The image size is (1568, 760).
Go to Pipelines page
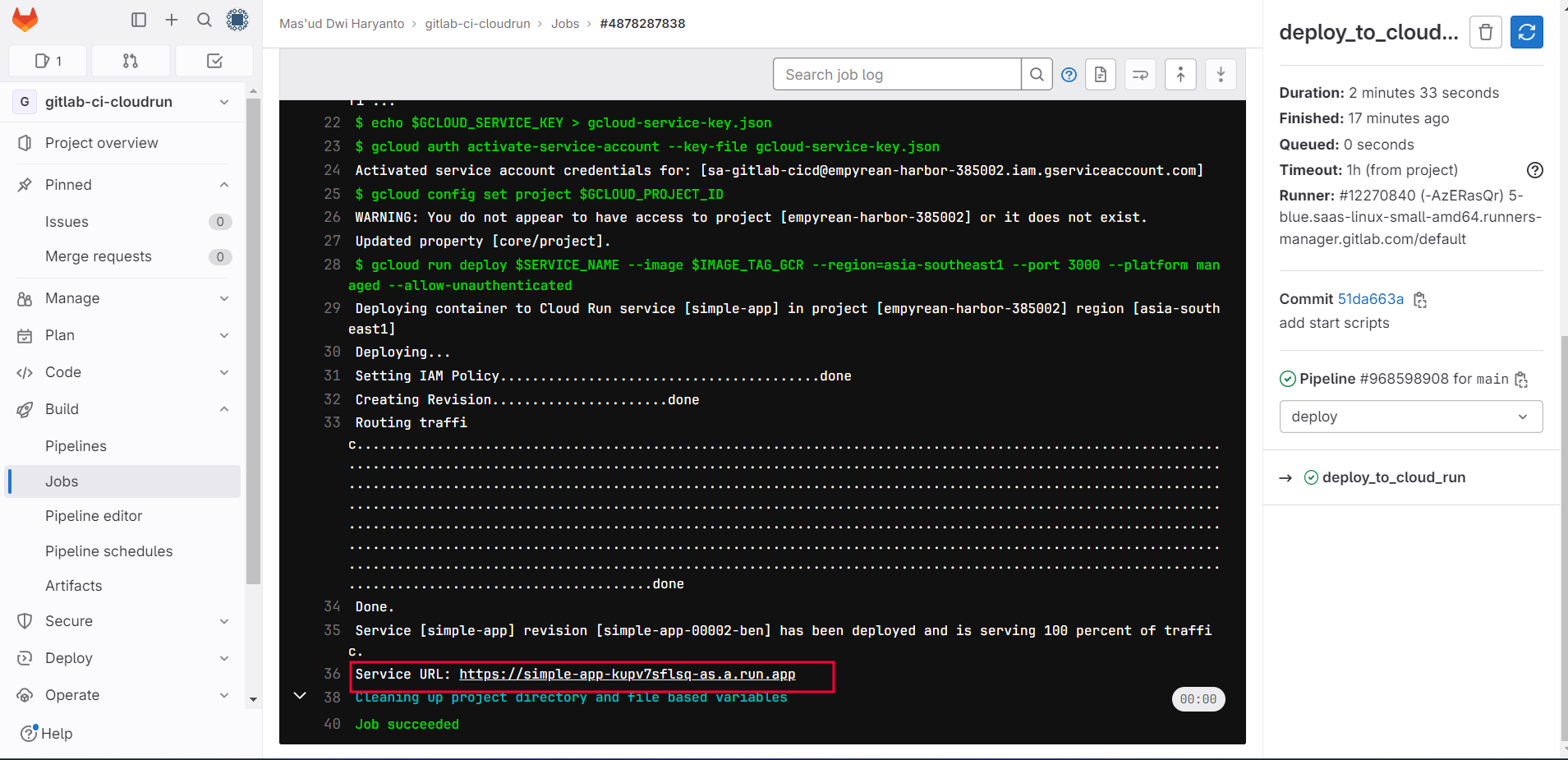pyautogui.click(x=123, y=446)
